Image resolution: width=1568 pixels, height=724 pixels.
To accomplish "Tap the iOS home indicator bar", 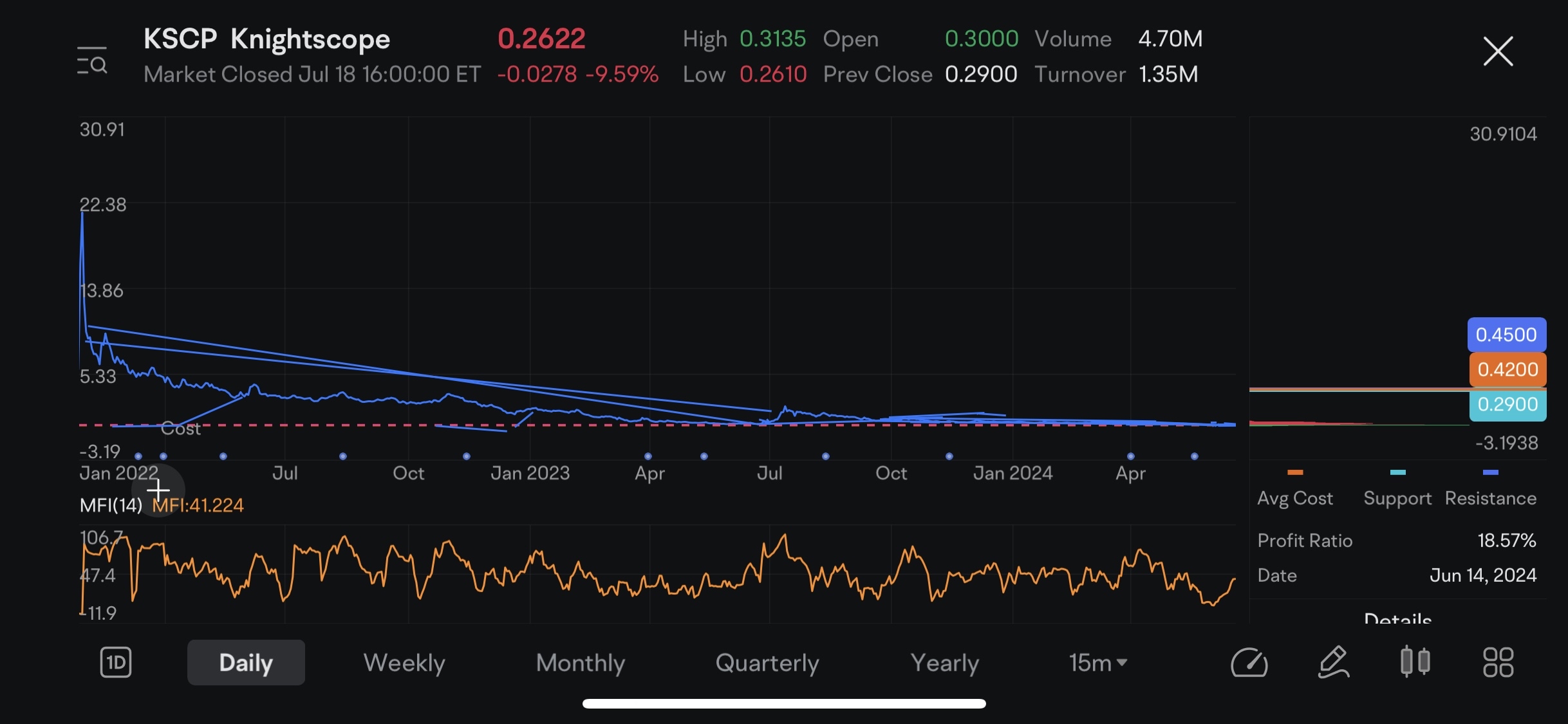I will [x=784, y=703].
